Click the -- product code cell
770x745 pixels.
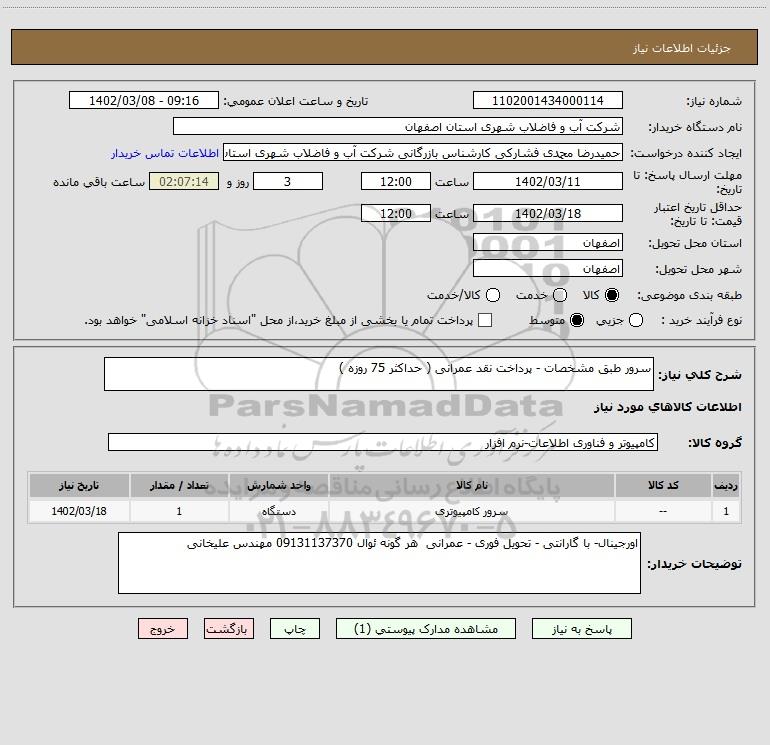coord(663,511)
